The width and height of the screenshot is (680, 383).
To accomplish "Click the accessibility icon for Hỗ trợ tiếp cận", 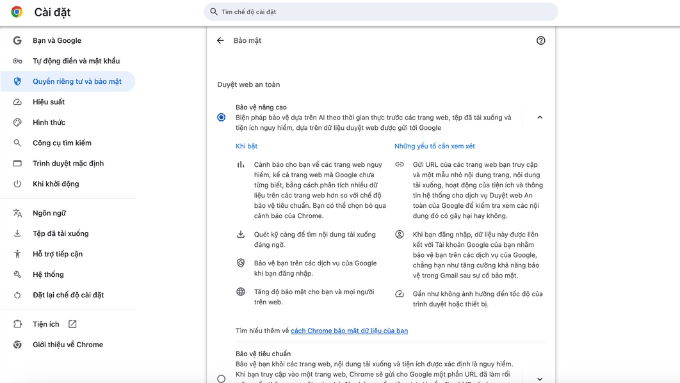I will (x=17, y=254).
